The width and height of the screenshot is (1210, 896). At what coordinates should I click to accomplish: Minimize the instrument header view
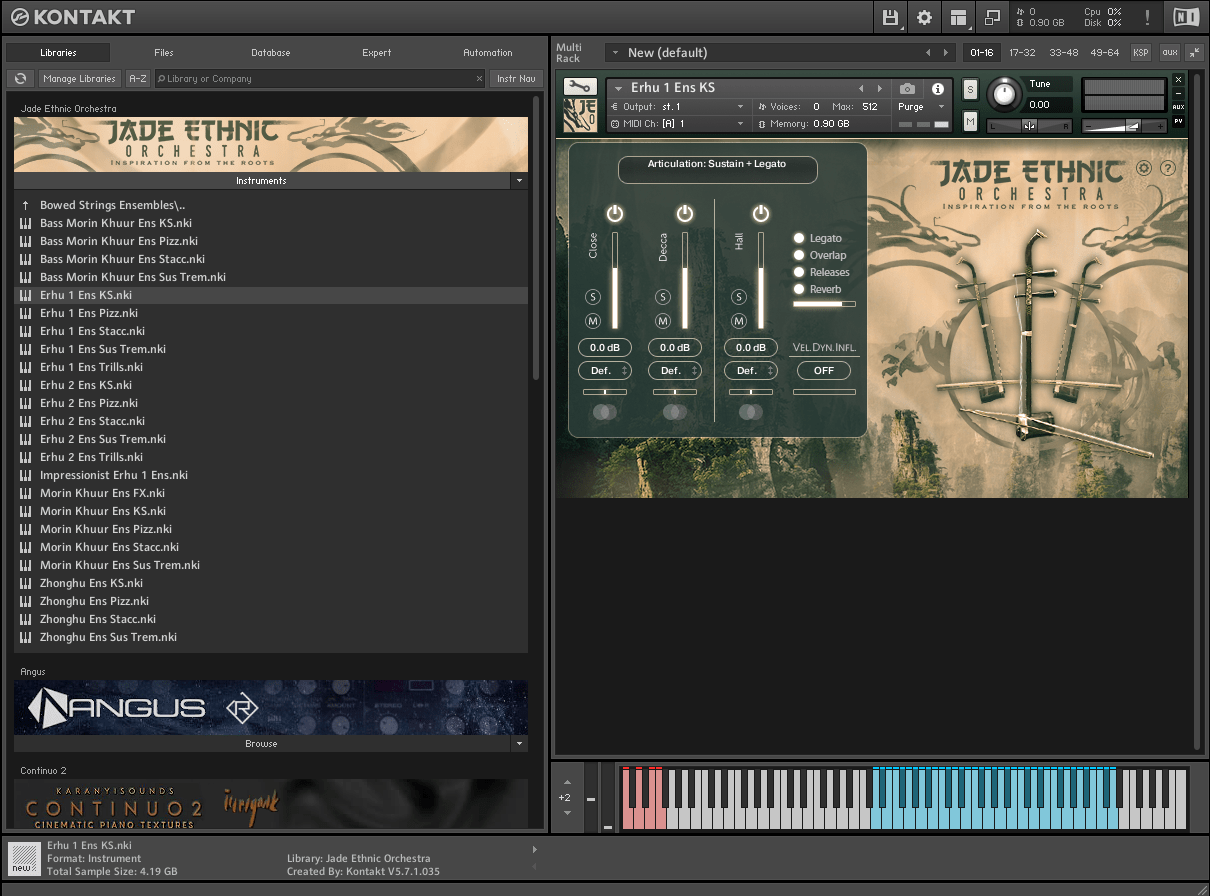point(1178,93)
